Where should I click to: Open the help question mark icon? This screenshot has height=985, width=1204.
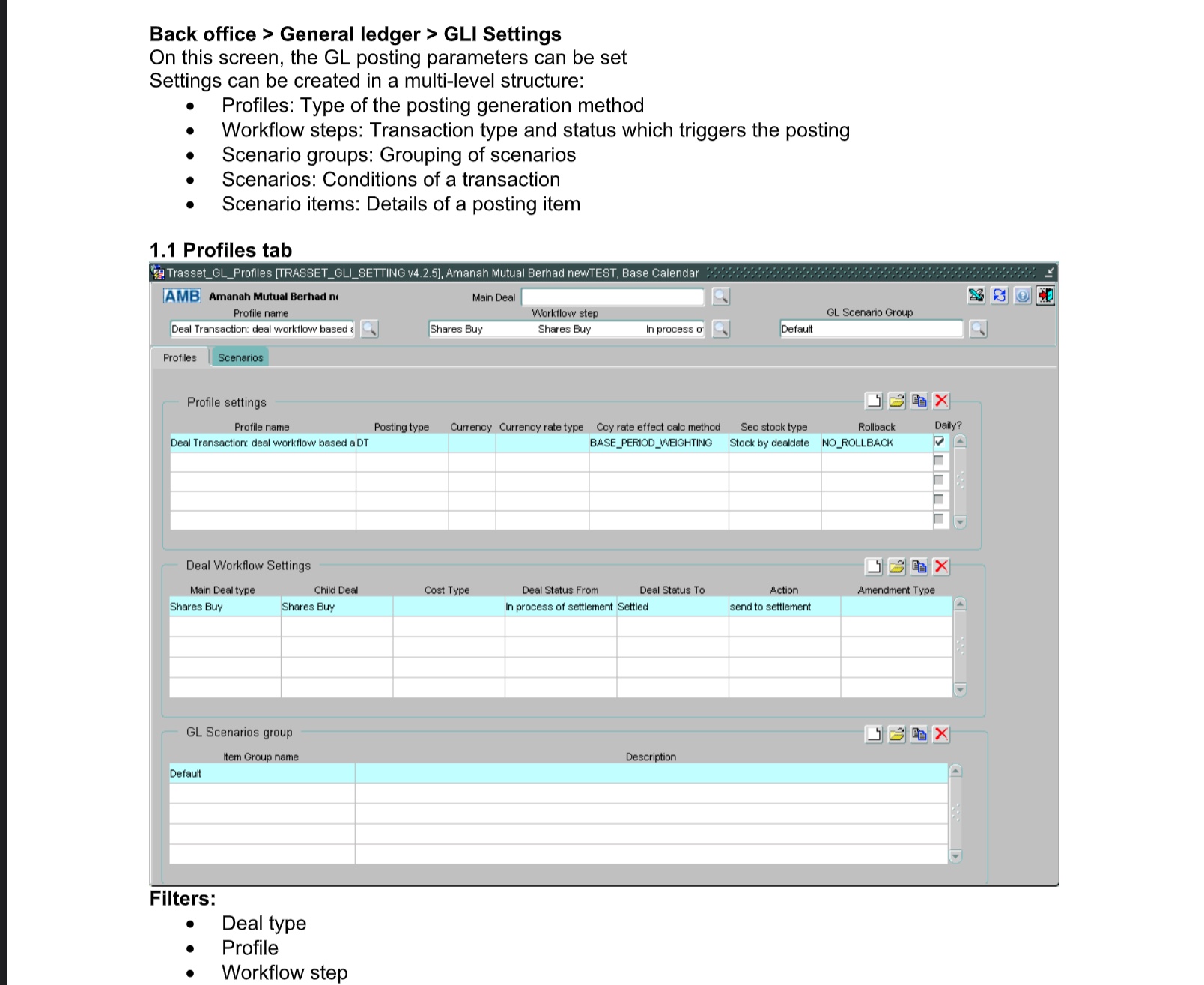(x=1023, y=296)
